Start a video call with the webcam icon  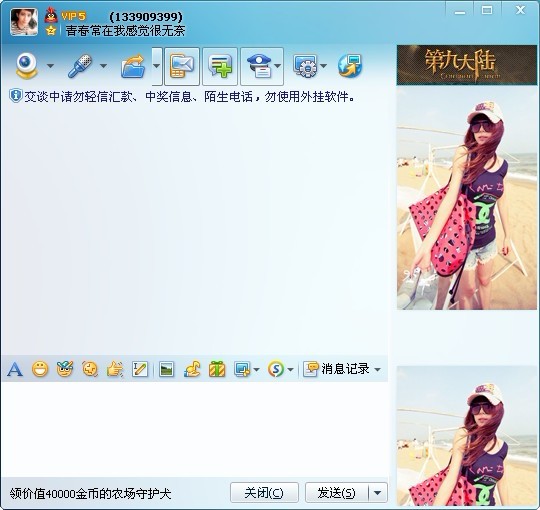pyautogui.click(x=27, y=65)
